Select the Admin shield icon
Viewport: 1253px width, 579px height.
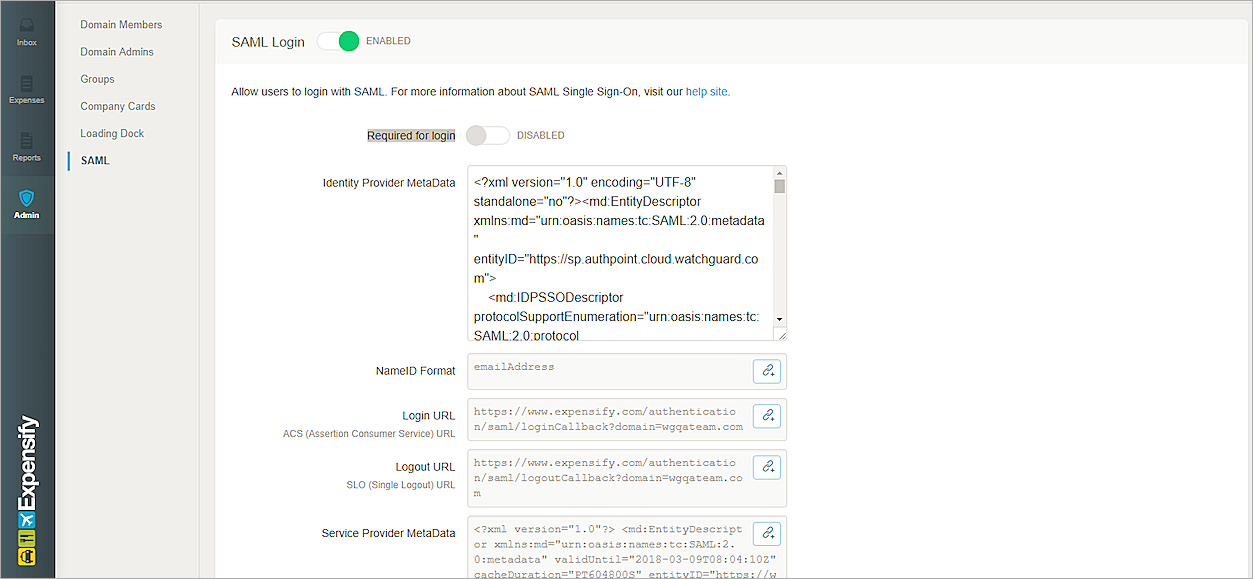click(27, 203)
